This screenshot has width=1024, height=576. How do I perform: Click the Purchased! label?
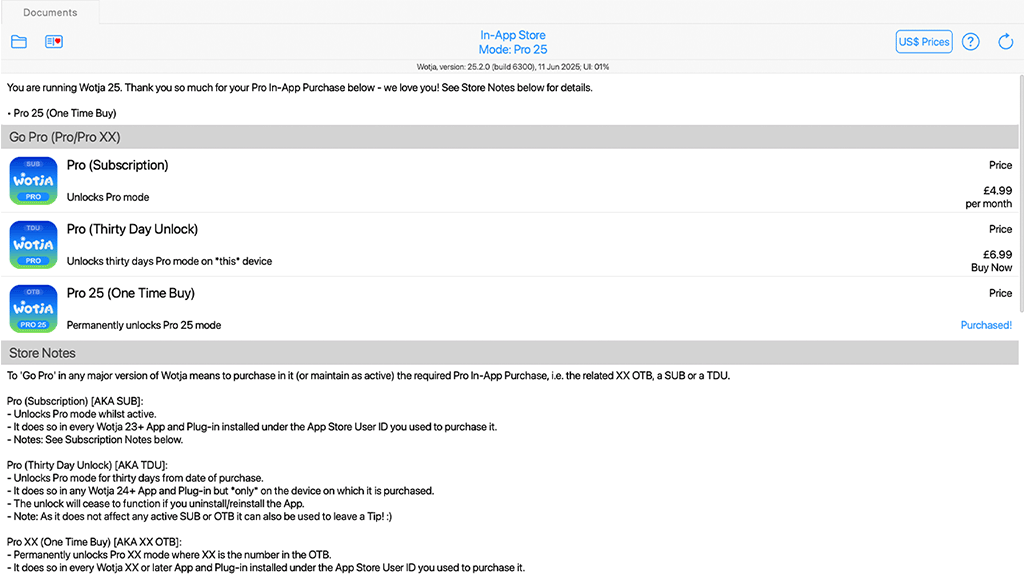986,325
